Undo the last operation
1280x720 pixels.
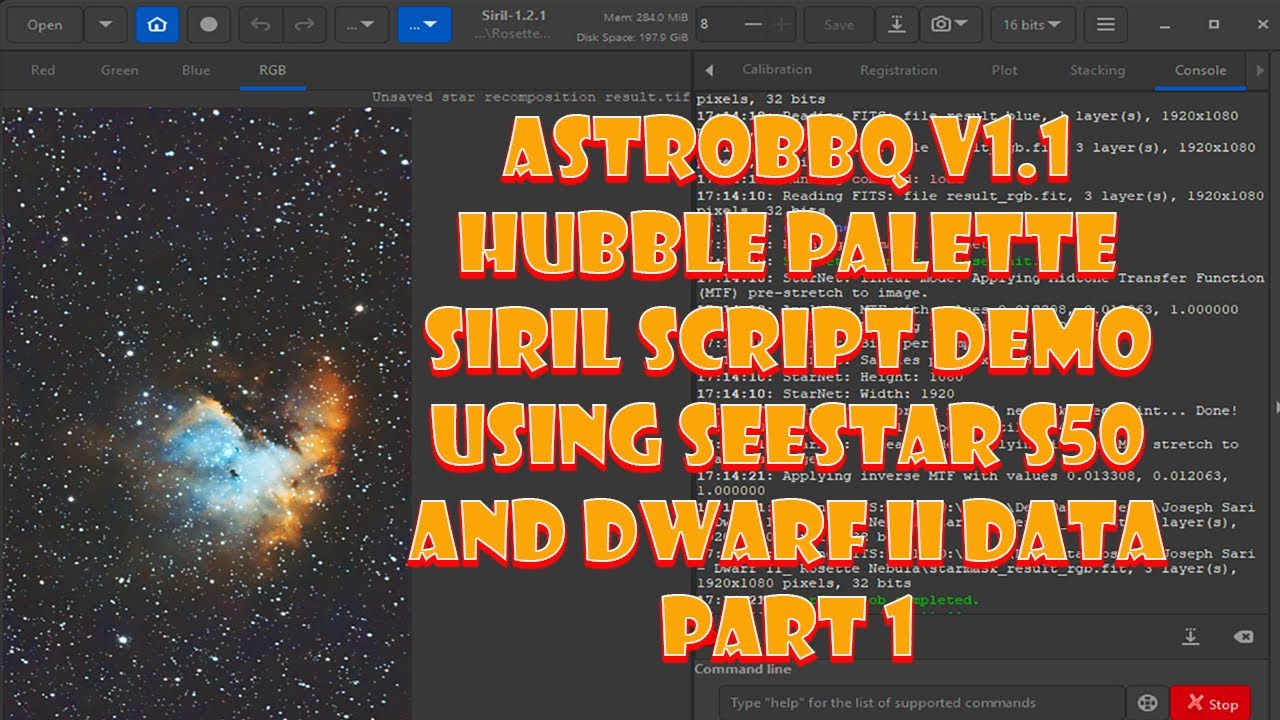[261, 25]
